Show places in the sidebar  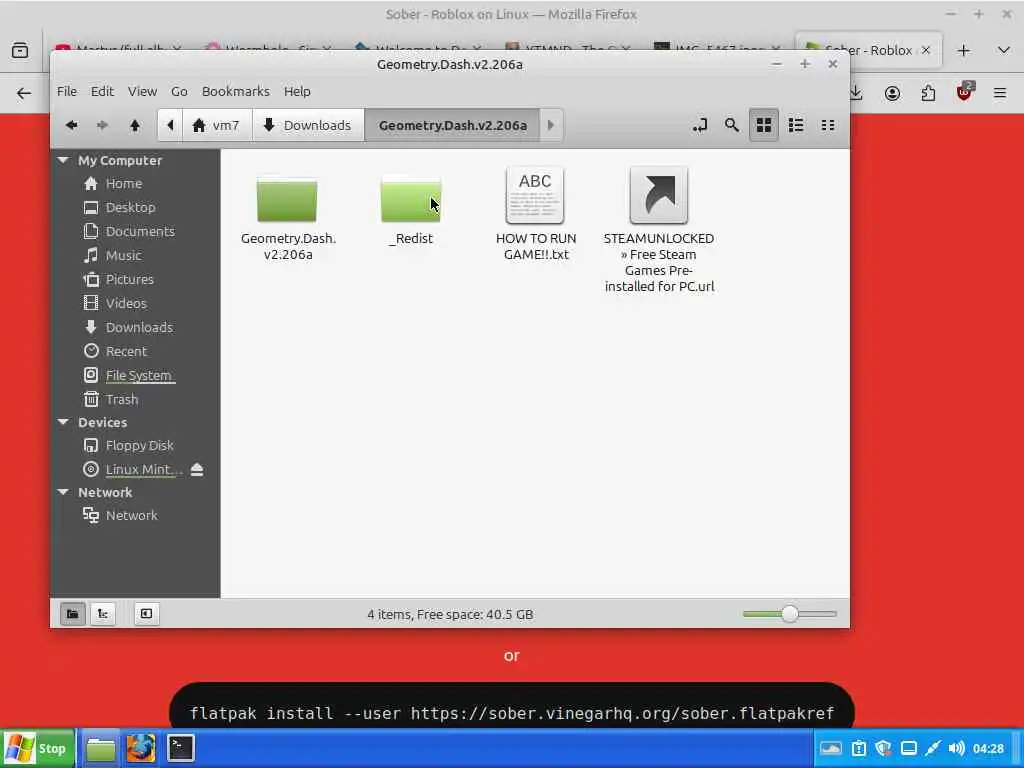coord(72,614)
